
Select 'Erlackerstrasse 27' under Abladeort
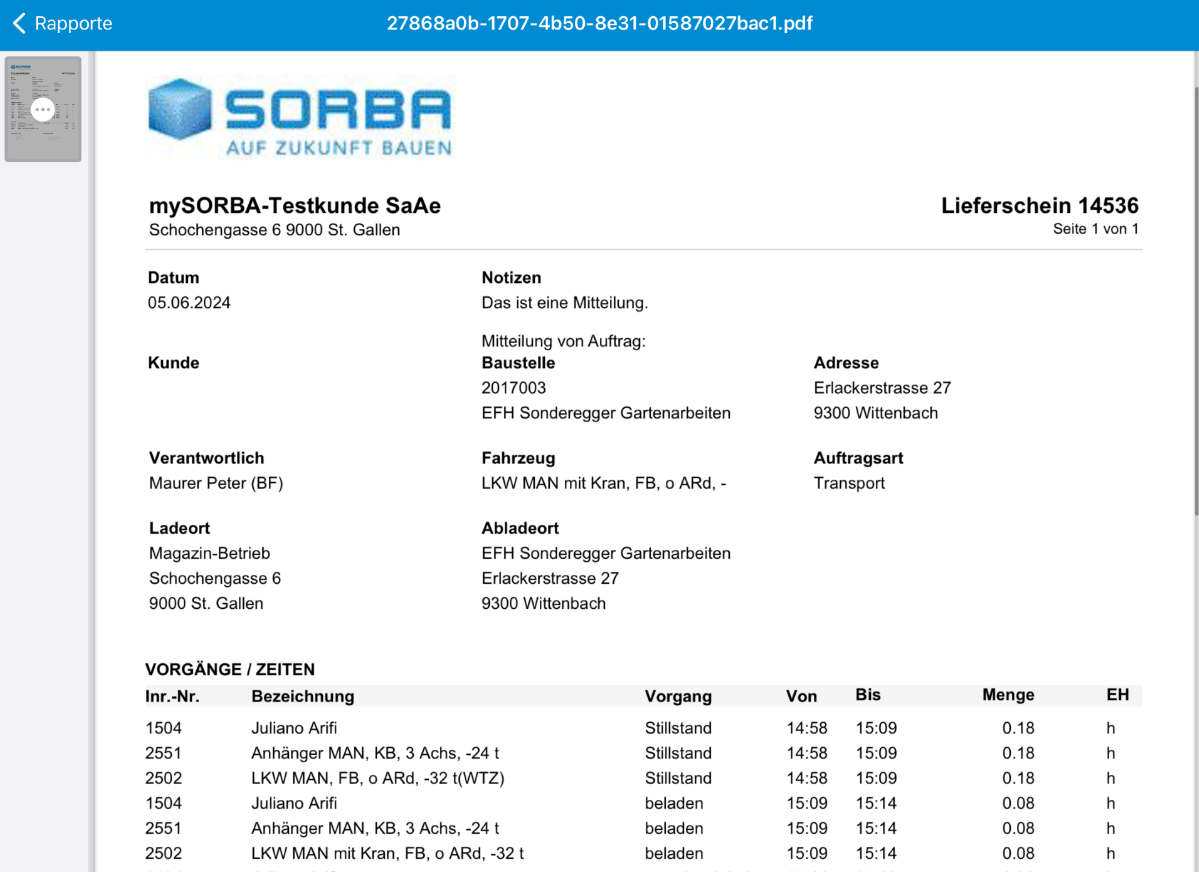click(550, 578)
